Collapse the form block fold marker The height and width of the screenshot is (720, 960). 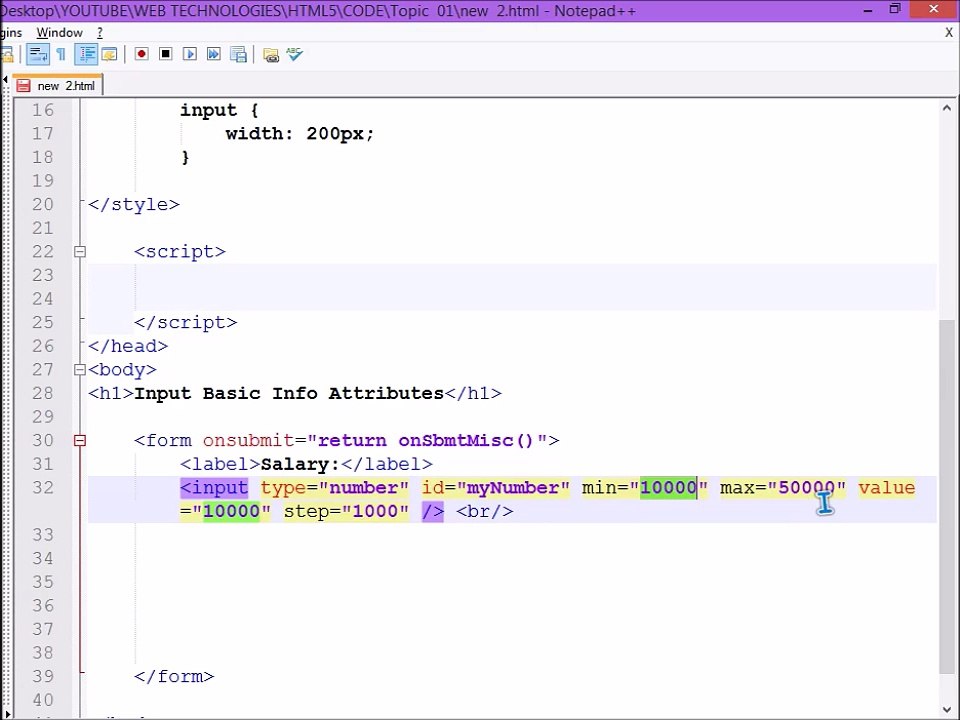[x=80, y=440]
